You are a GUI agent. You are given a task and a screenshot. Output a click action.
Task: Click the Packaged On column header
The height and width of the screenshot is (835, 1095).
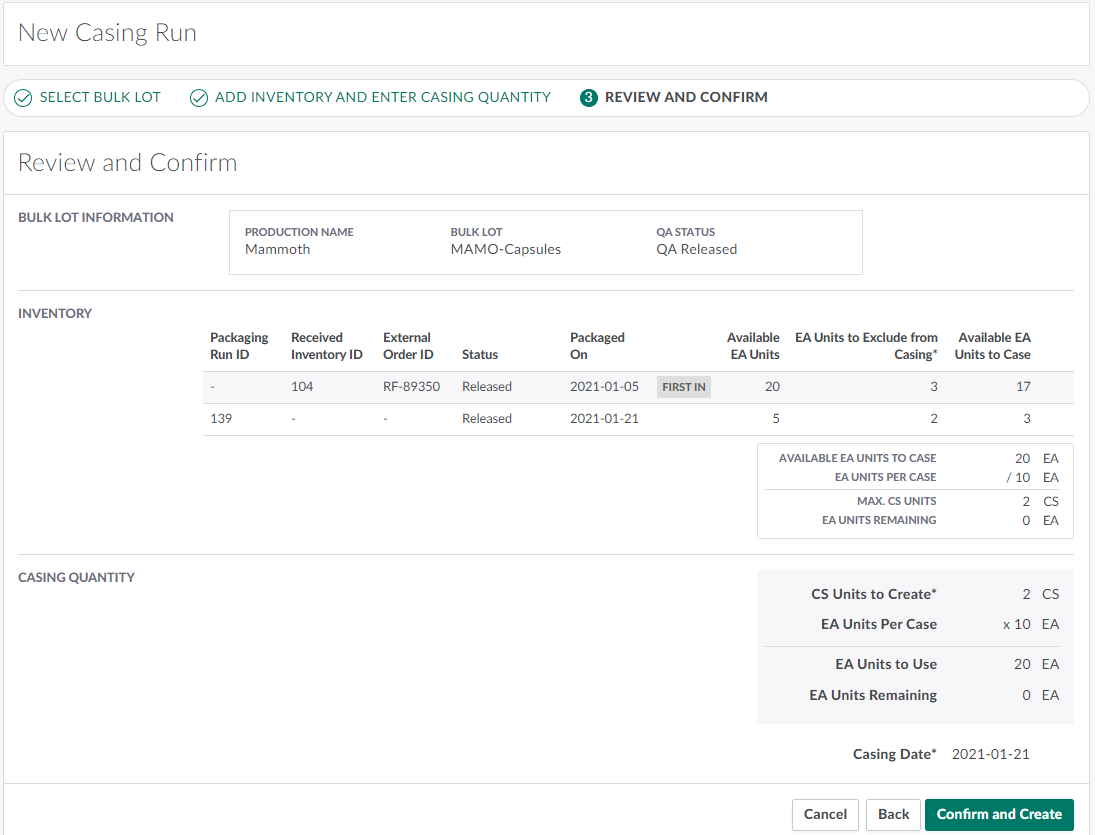pyautogui.click(x=597, y=346)
